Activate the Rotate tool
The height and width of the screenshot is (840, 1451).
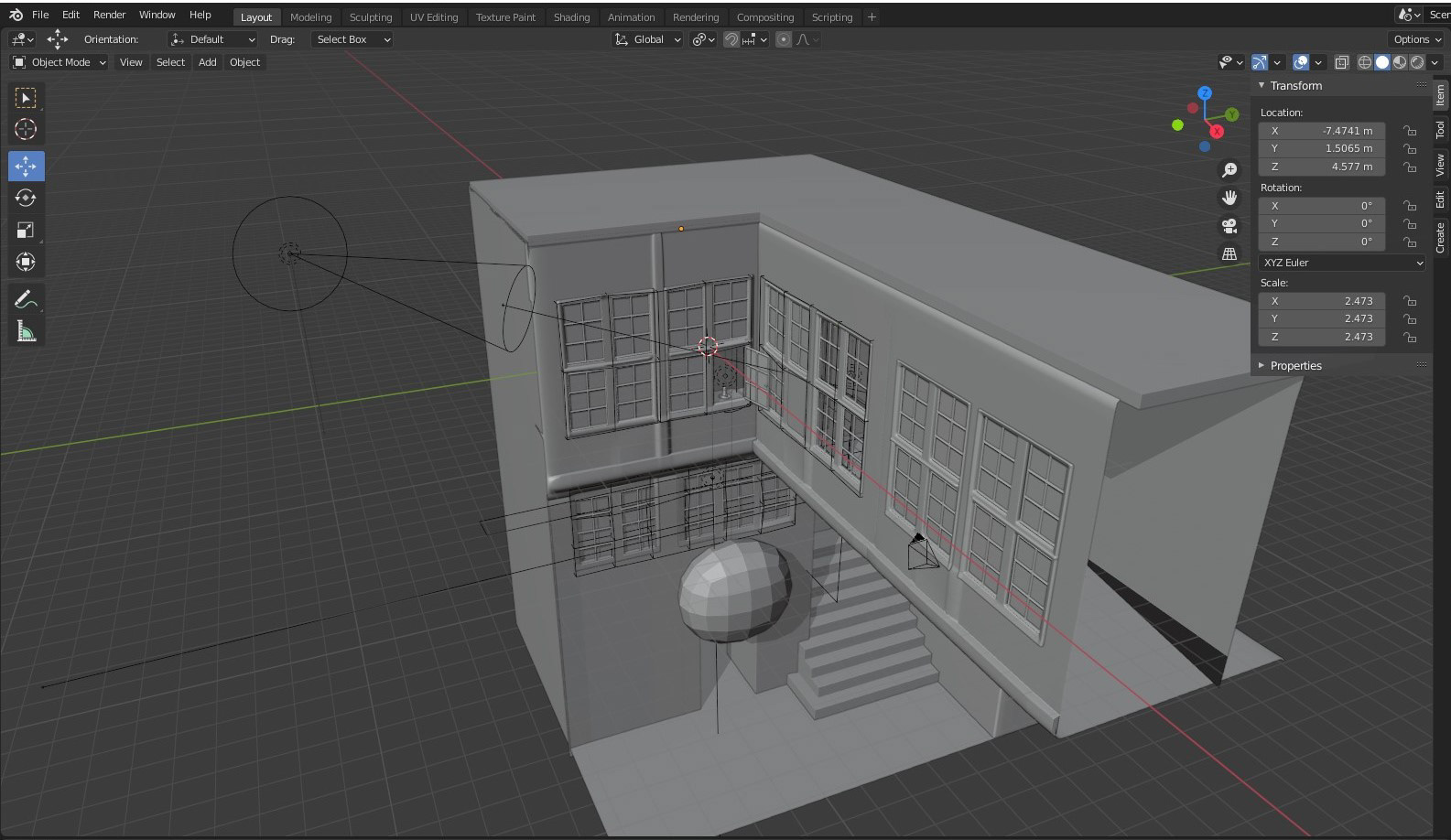26,198
